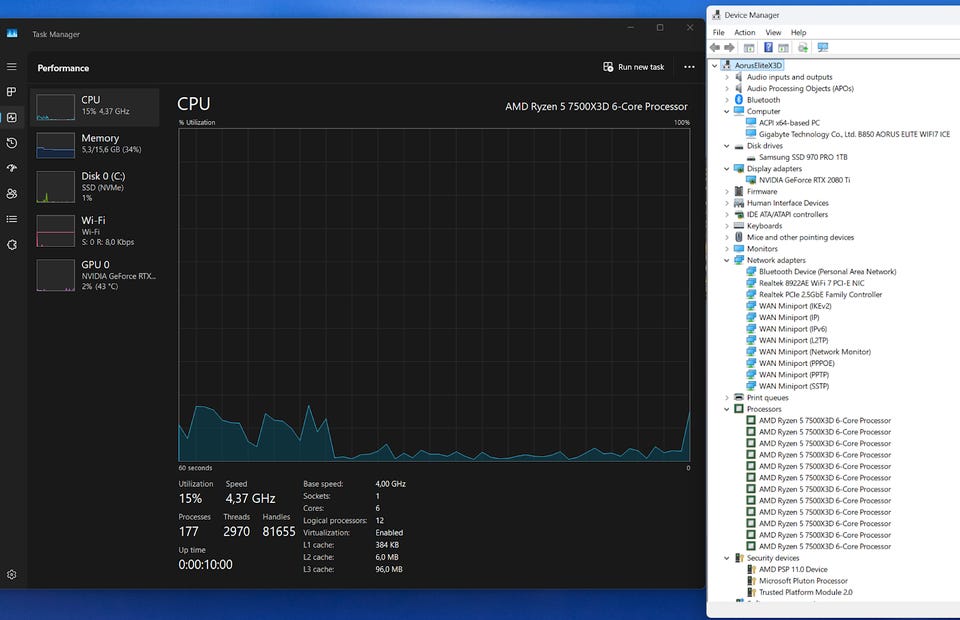
Task: Open Details page in Task Manager sidebar
Action: (x=12, y=219)
